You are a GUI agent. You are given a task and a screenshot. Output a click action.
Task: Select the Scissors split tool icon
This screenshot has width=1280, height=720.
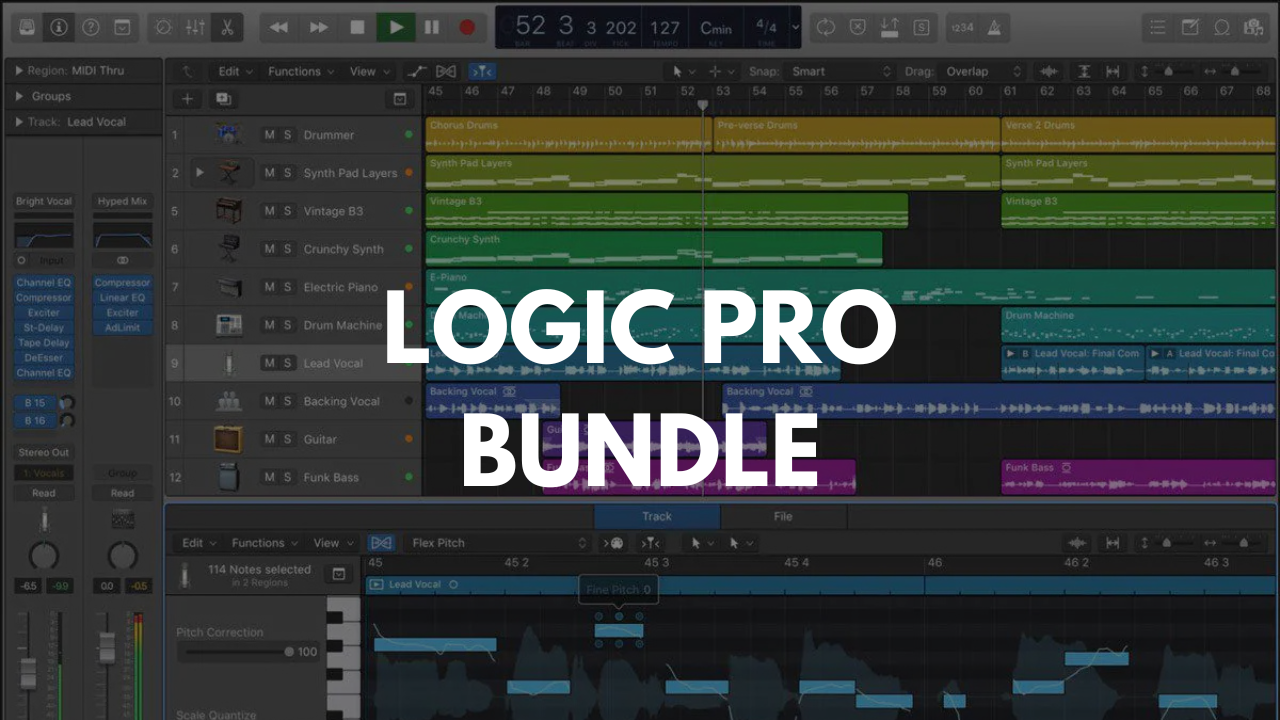(227, 27)
